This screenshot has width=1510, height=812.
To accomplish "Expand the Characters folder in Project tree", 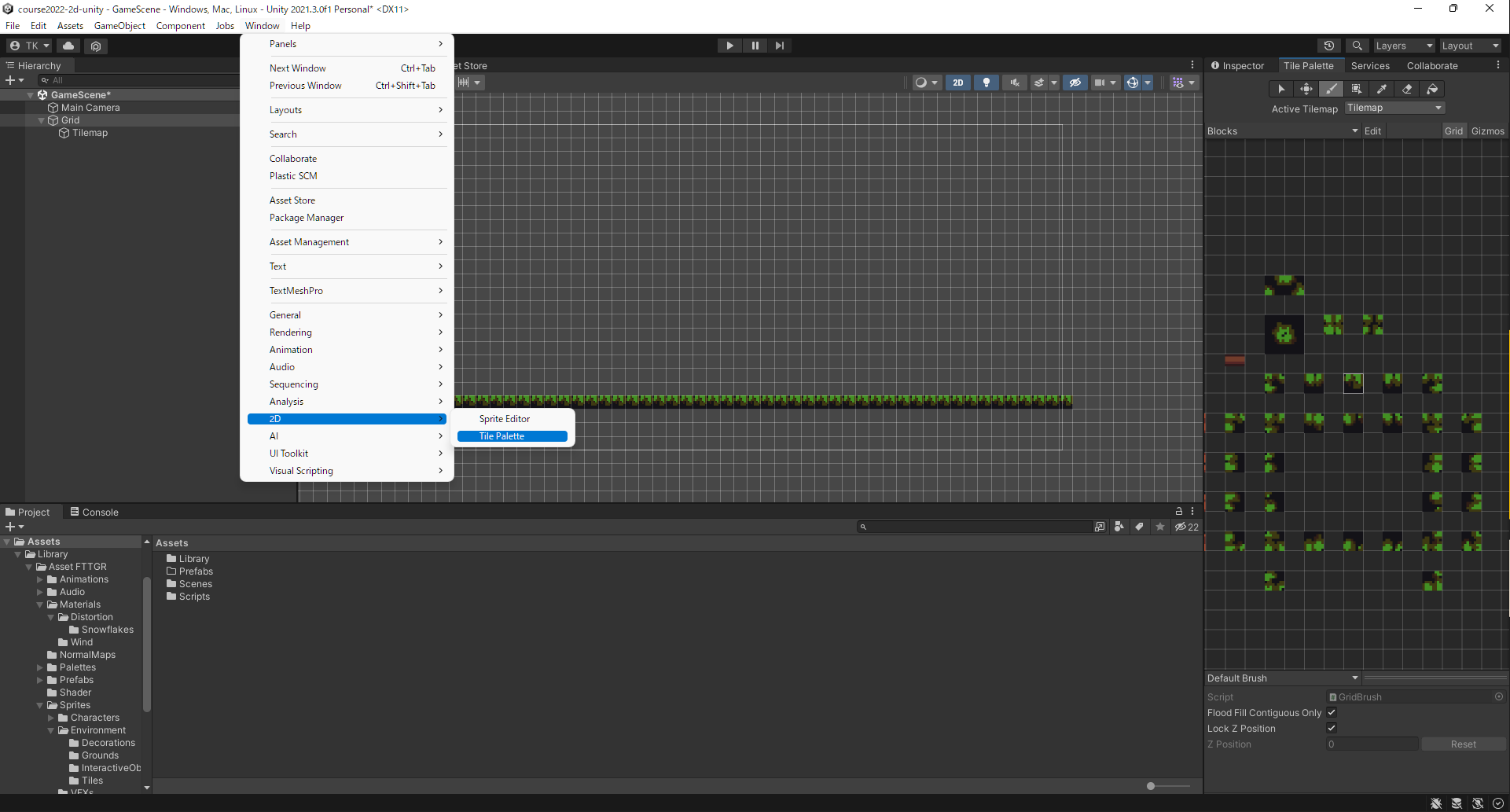I will point(51,718).
